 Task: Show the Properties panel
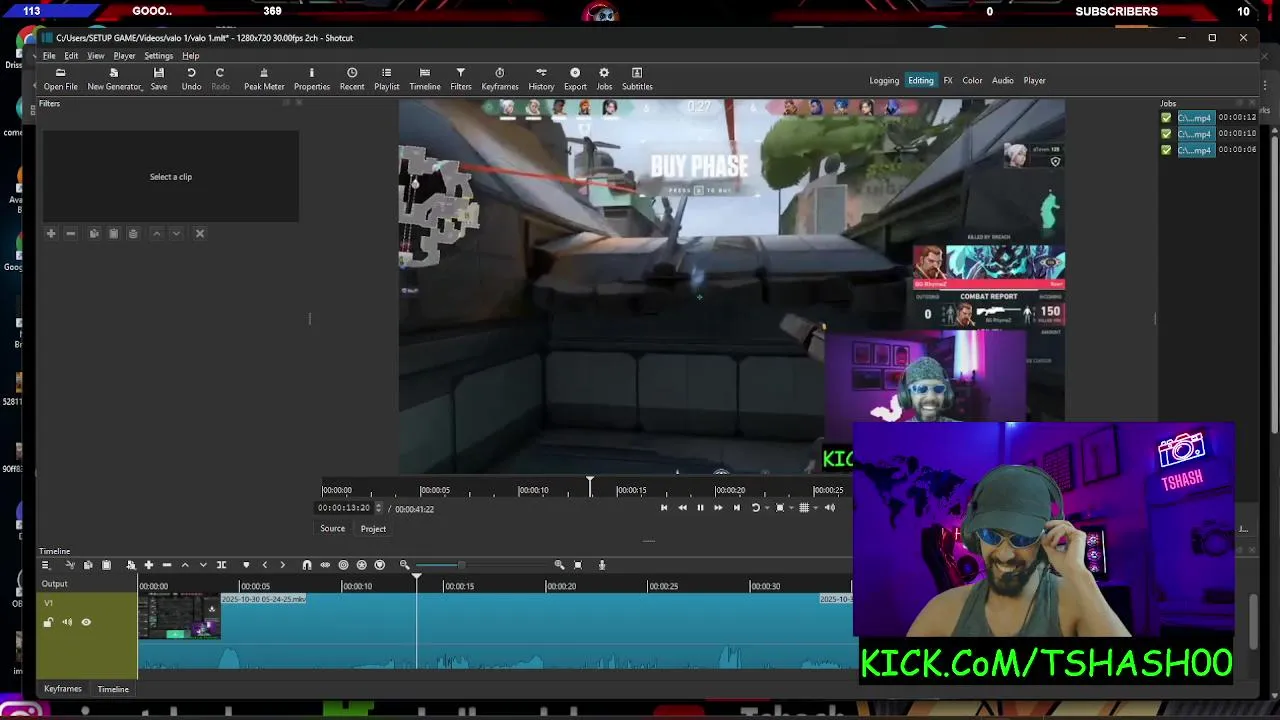[312, 79]
